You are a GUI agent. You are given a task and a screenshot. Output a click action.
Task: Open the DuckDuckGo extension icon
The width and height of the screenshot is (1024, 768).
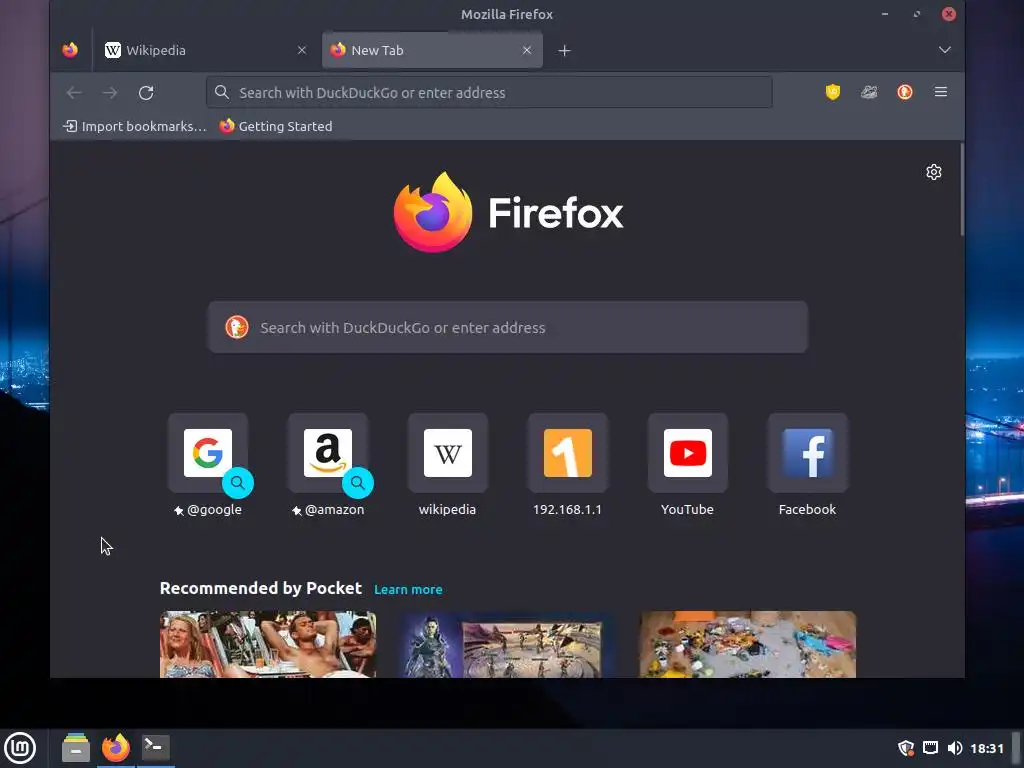pos(904,92)
